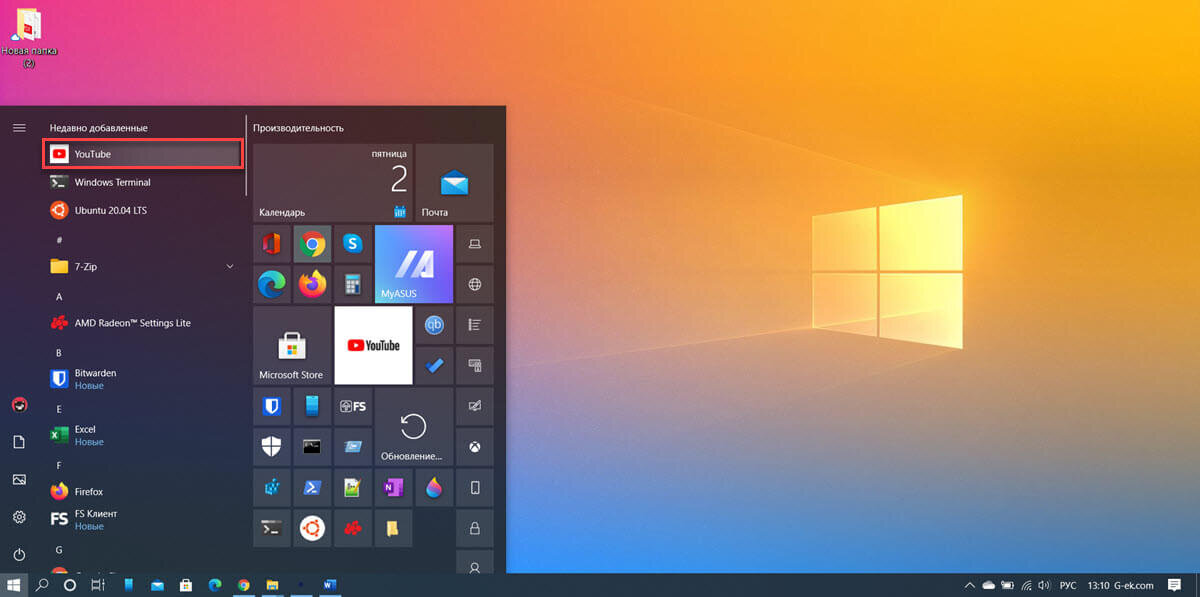This screenshot has height=597, width=1200.
Task: Open the Firefox tile in the tile grid
Action: tap(313, 284)
